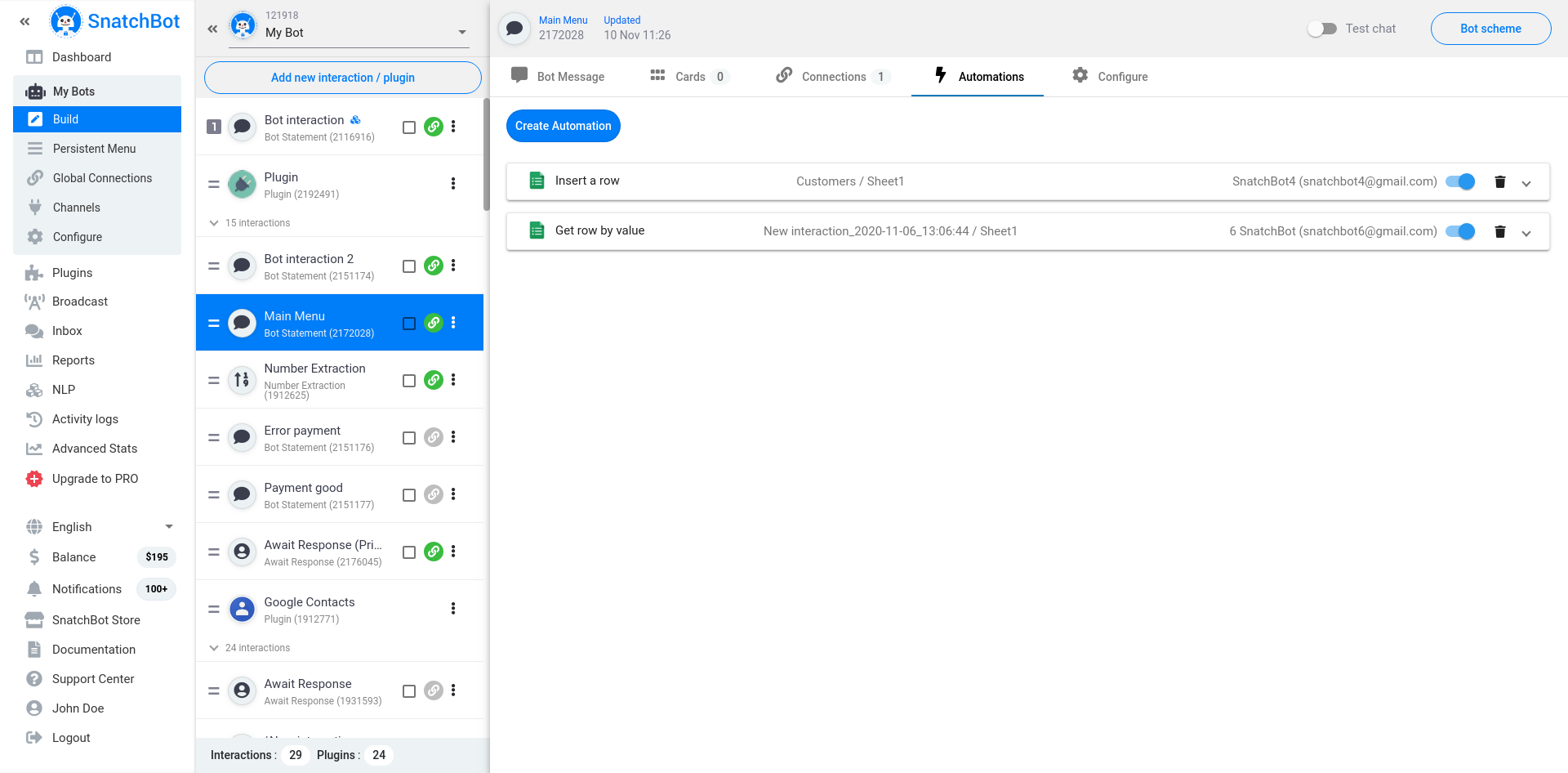Collapse the interactions panel chevron

click(212, 29)
